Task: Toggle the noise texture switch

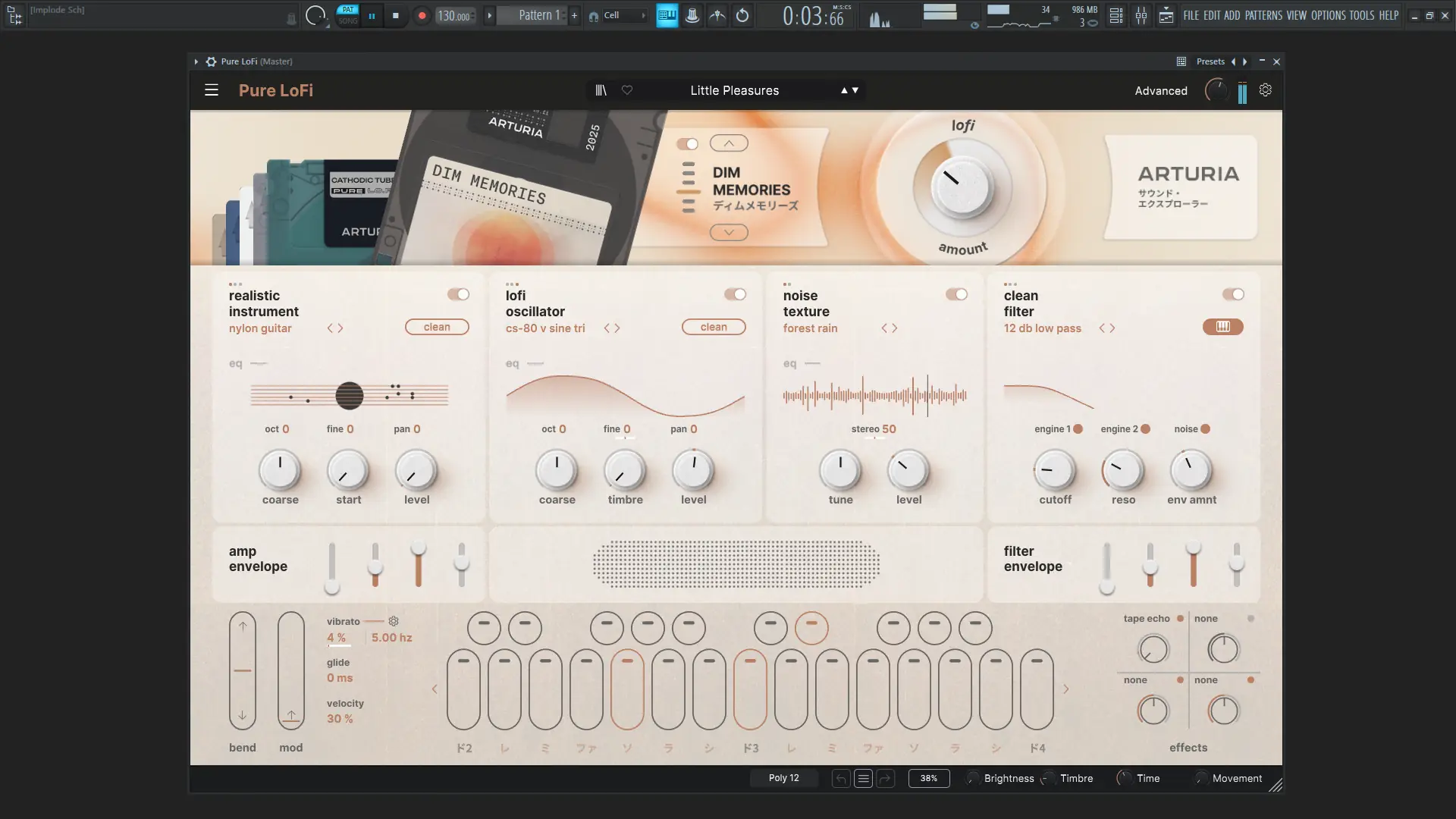Action: click(x=956, y=294)
